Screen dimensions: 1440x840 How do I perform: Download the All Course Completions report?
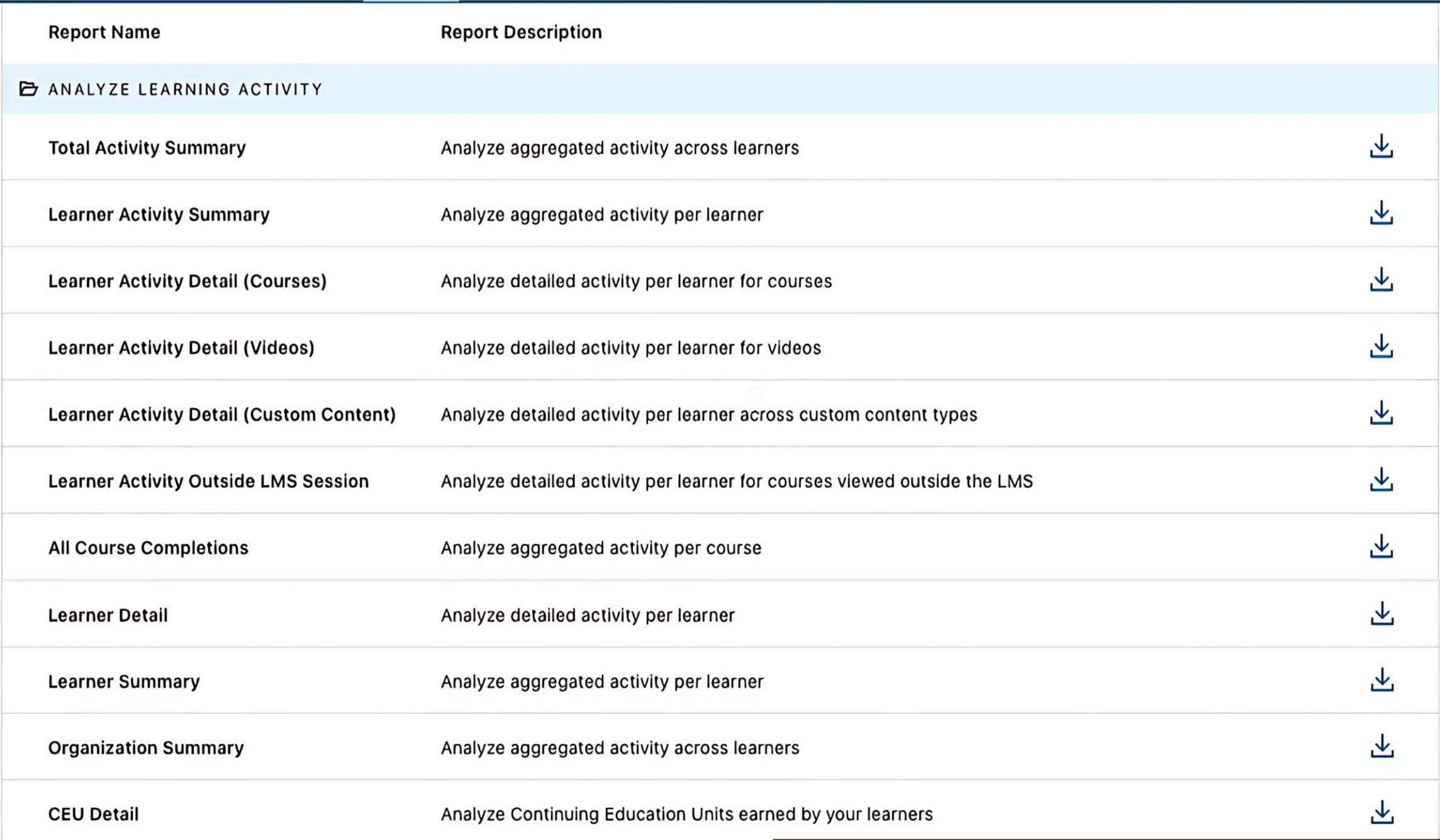pyautogui.click(x=1381, y=547)
